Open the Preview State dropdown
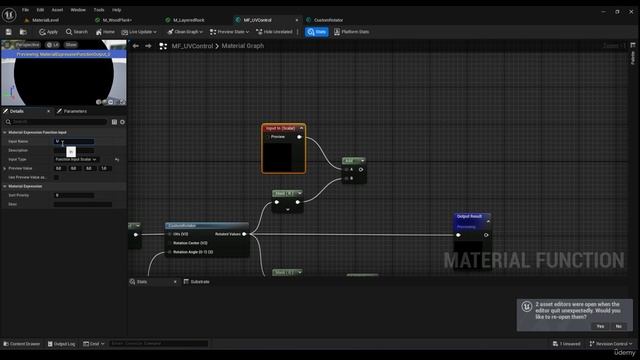 [229, 32]
